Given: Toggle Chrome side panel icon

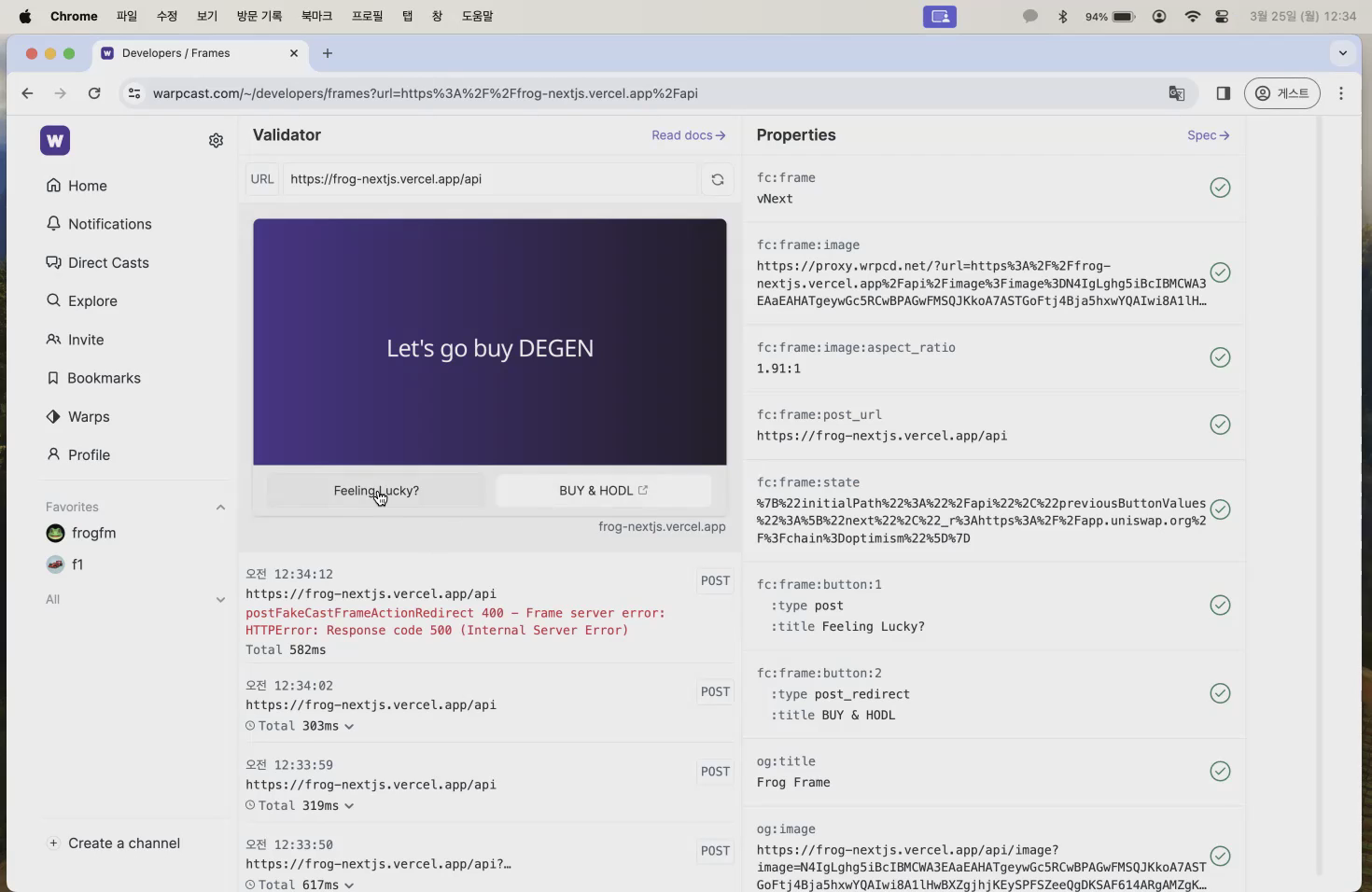Looking at the screenshot, I should (x=1223, y=93).
